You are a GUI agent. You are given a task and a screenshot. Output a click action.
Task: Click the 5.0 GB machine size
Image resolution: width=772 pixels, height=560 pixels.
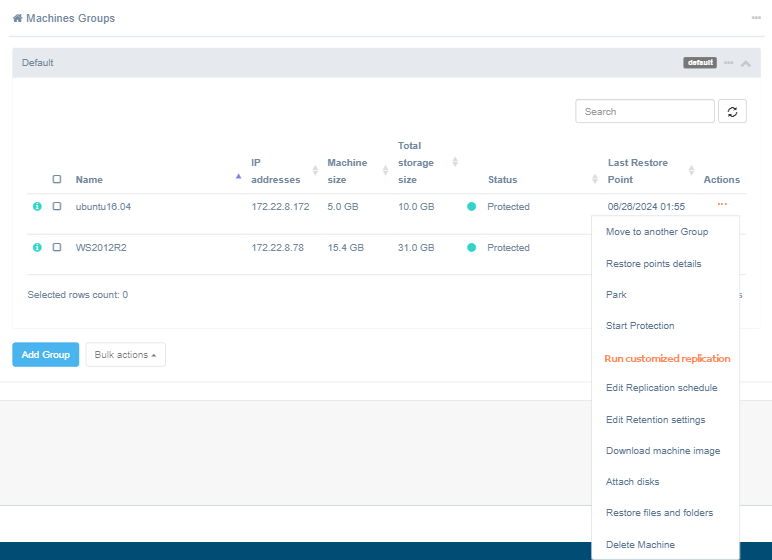click(x=343, y=207)
